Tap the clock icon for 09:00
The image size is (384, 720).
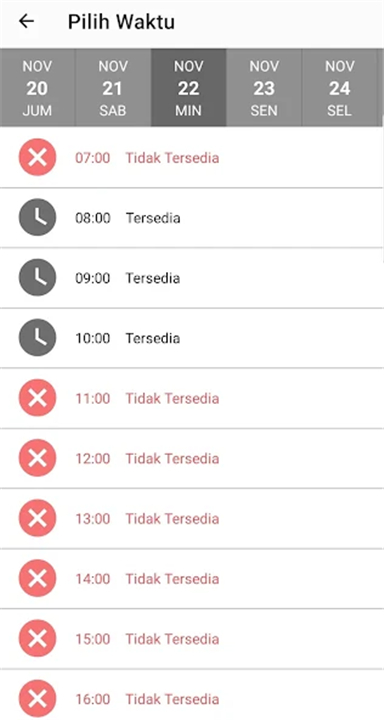37,278
